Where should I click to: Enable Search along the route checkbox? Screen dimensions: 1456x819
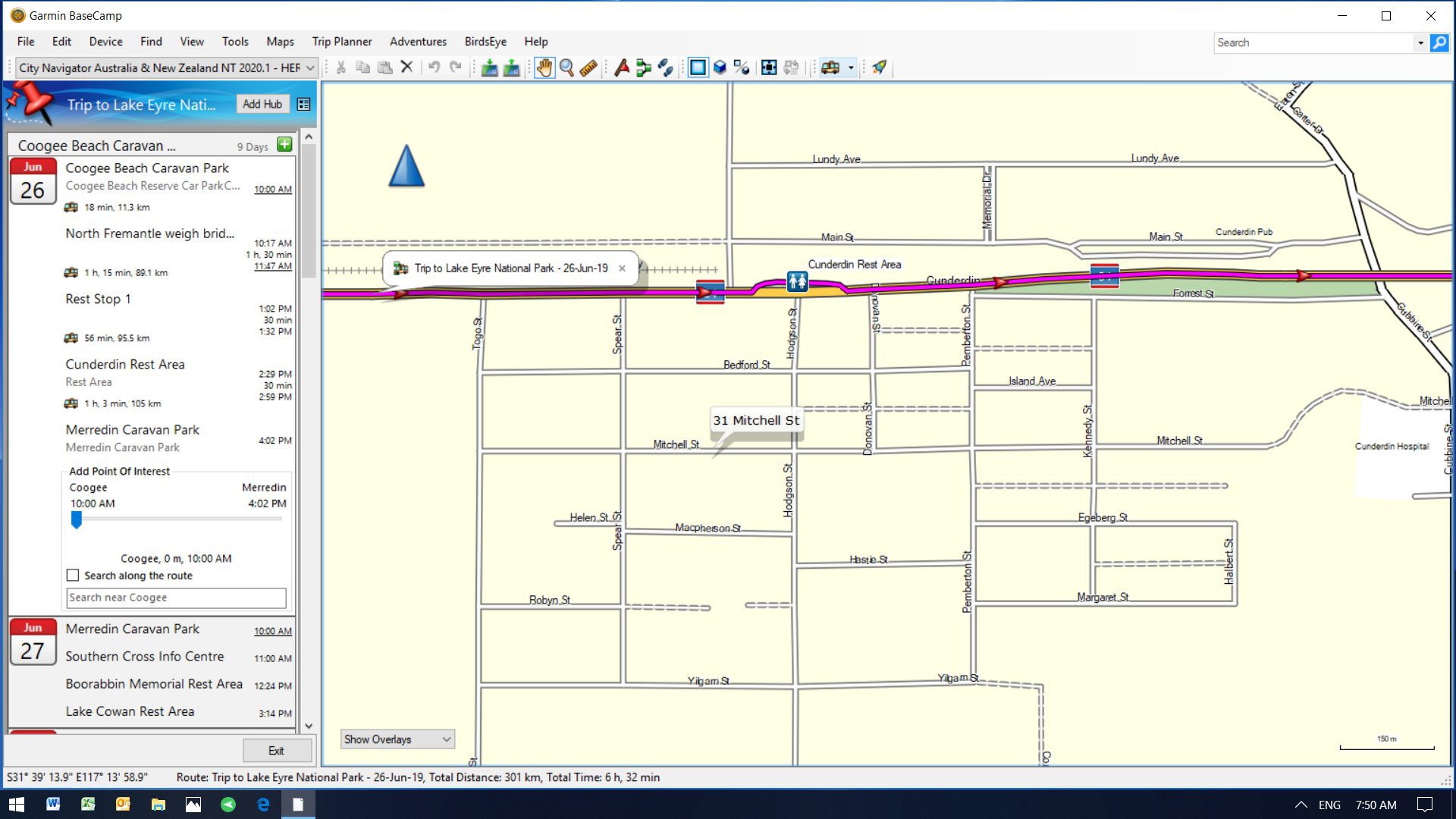pos(73,576)
